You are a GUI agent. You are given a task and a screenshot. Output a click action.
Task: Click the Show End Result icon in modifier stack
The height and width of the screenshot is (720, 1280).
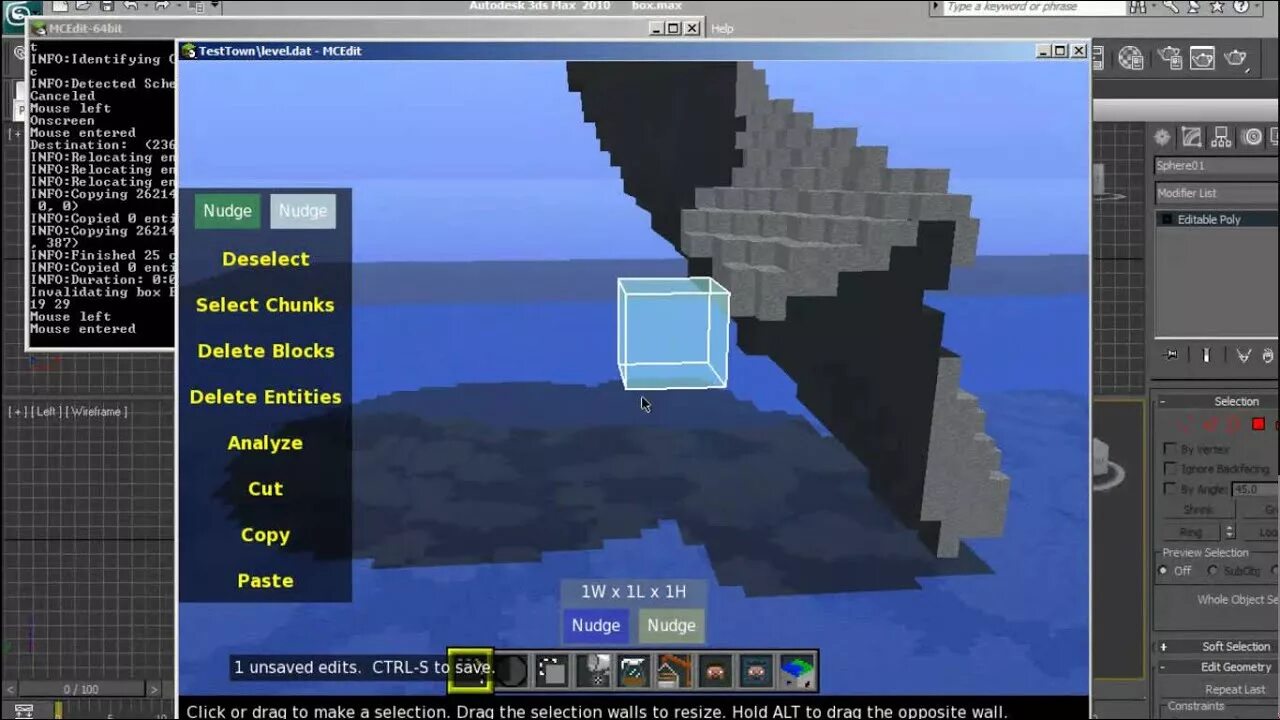pyautogui.click(x=1206, y=355)
